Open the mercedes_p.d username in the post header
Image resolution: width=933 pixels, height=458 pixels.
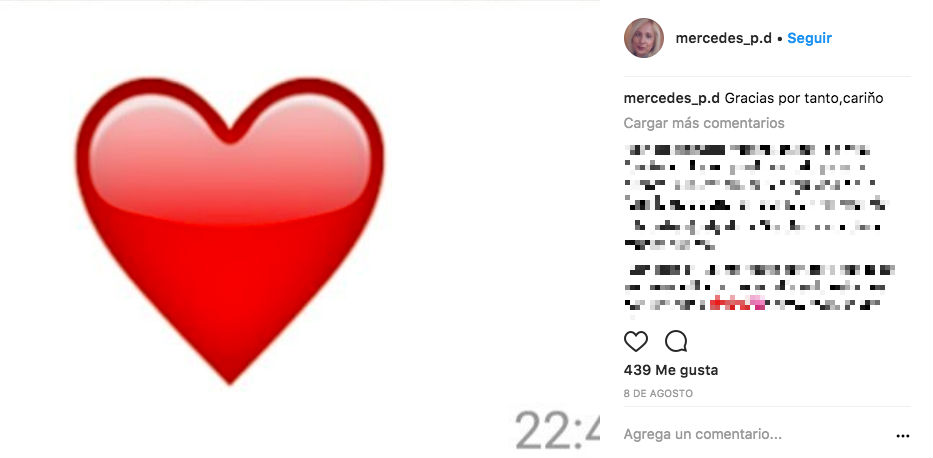[x=723, y=39]
